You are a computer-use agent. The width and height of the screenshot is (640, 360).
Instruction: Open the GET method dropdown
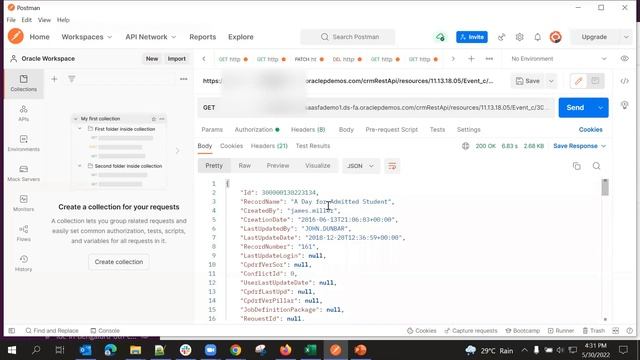209,108
